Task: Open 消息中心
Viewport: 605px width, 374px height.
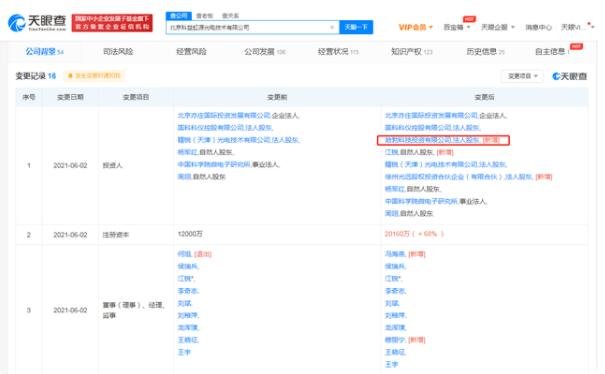Action: pos(538,27)
